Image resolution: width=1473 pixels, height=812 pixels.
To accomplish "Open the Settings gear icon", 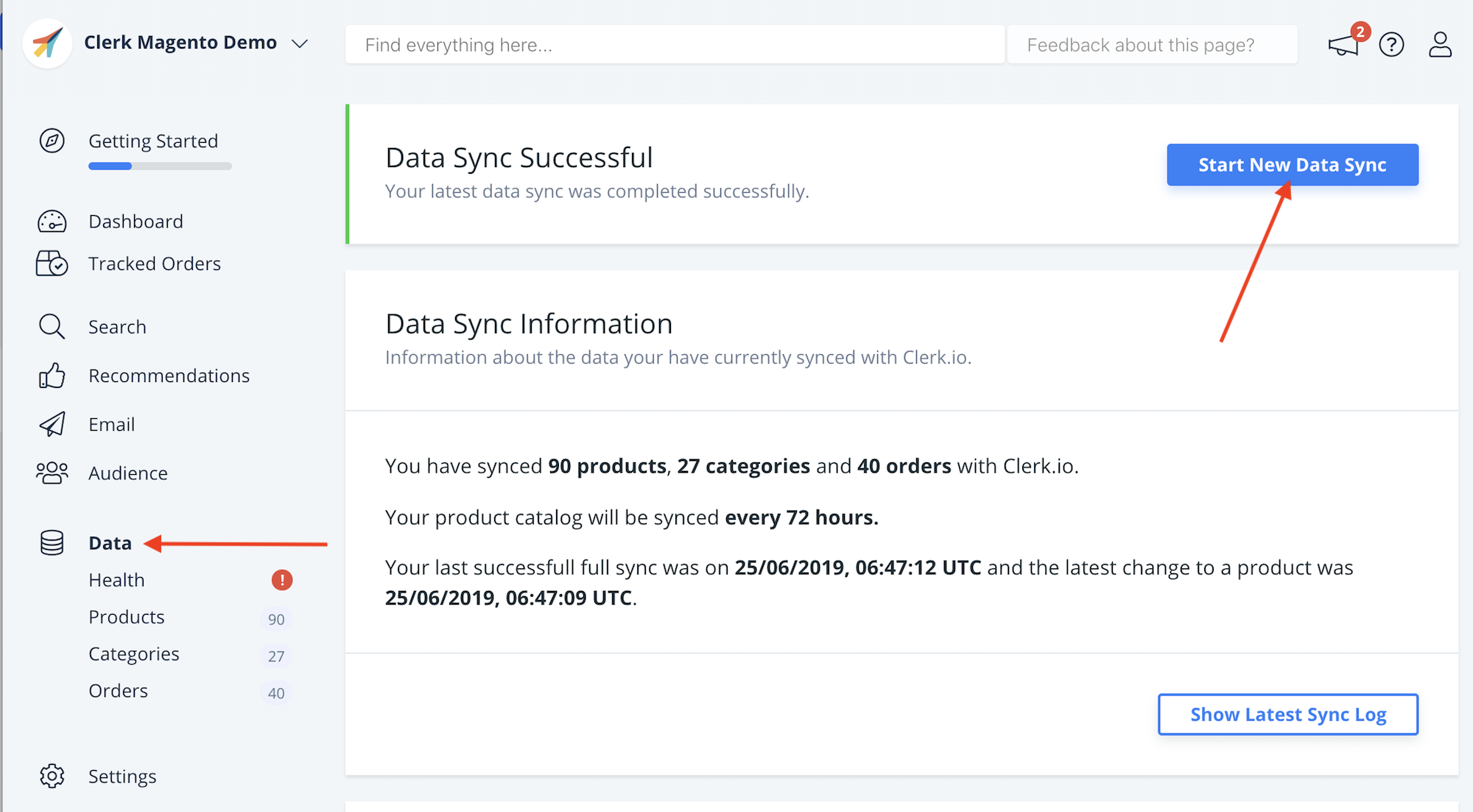I will click(52, 776).
